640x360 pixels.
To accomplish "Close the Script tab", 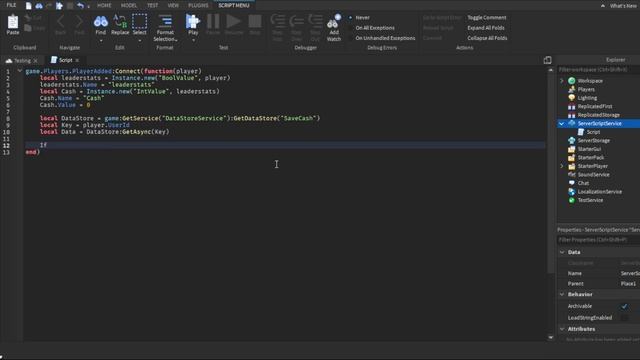I will tap(77, 60).
